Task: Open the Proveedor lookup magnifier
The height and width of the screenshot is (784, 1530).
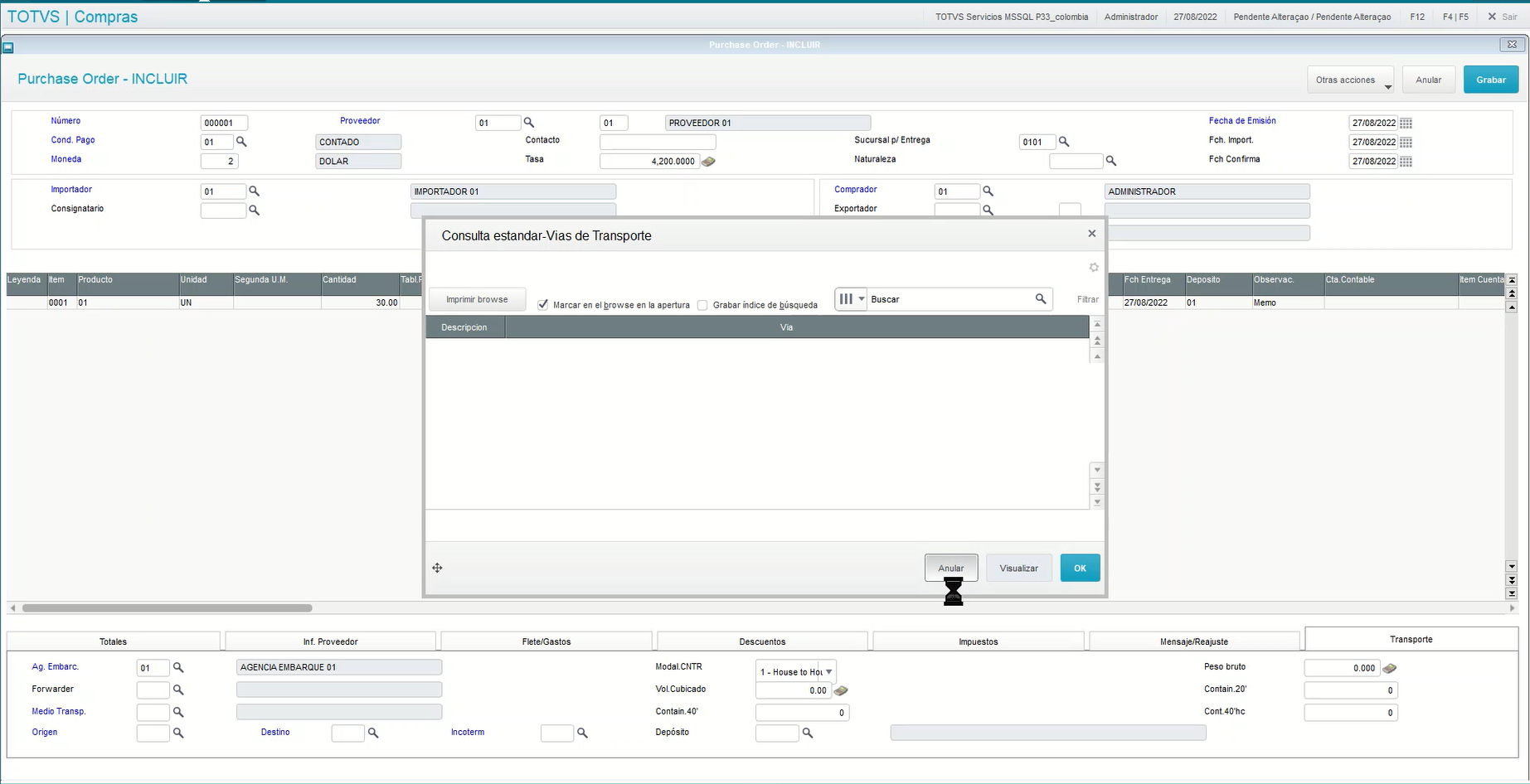Action: (528, 123)
